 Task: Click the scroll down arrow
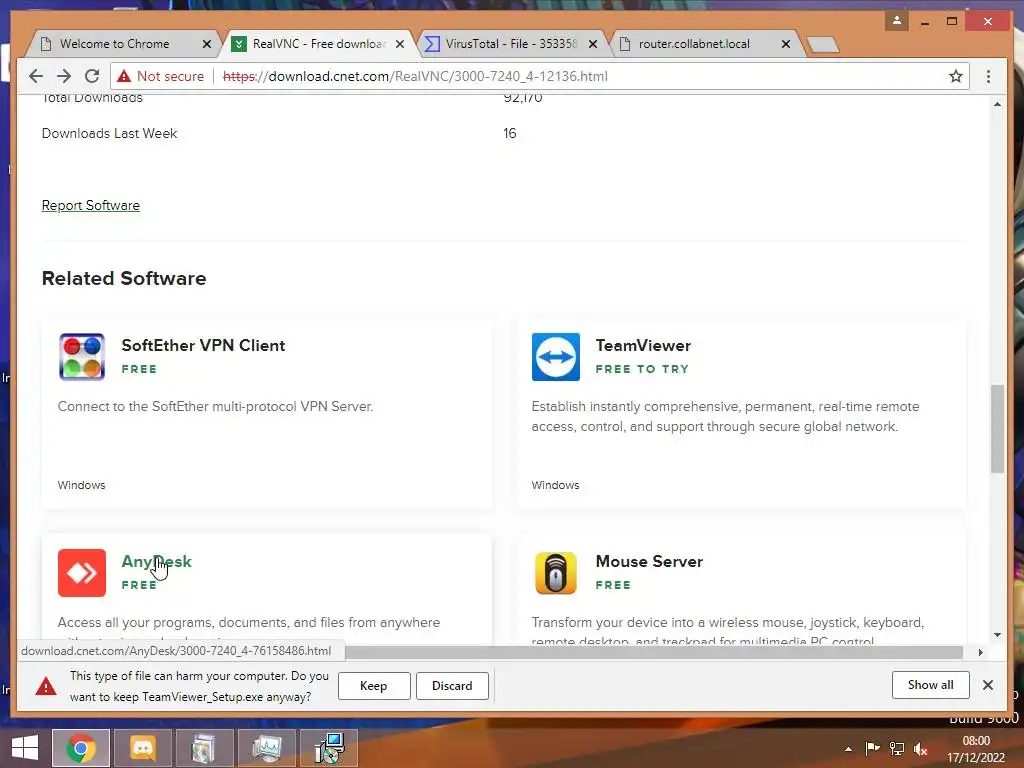[x=997, y=635]
